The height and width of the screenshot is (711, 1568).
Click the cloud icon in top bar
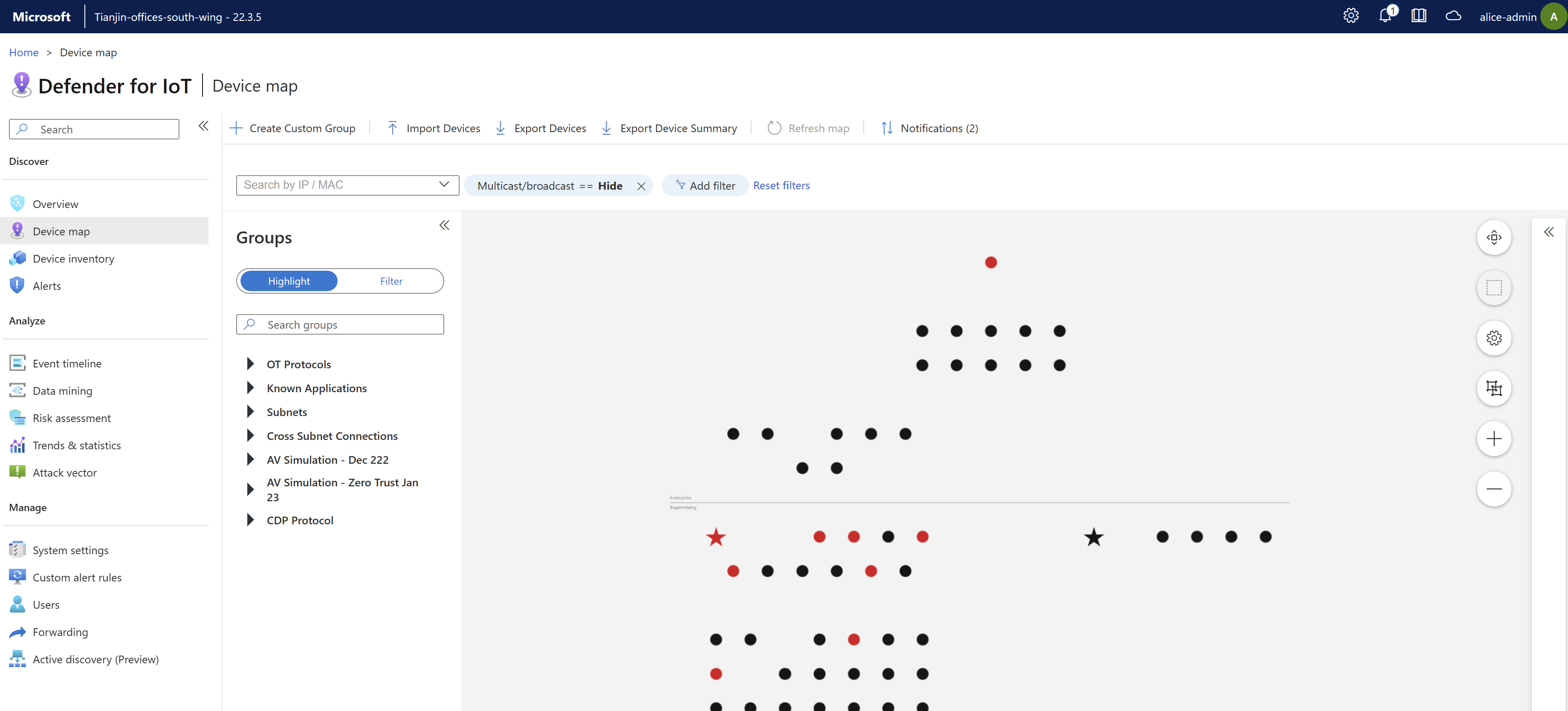[1453, 17]
